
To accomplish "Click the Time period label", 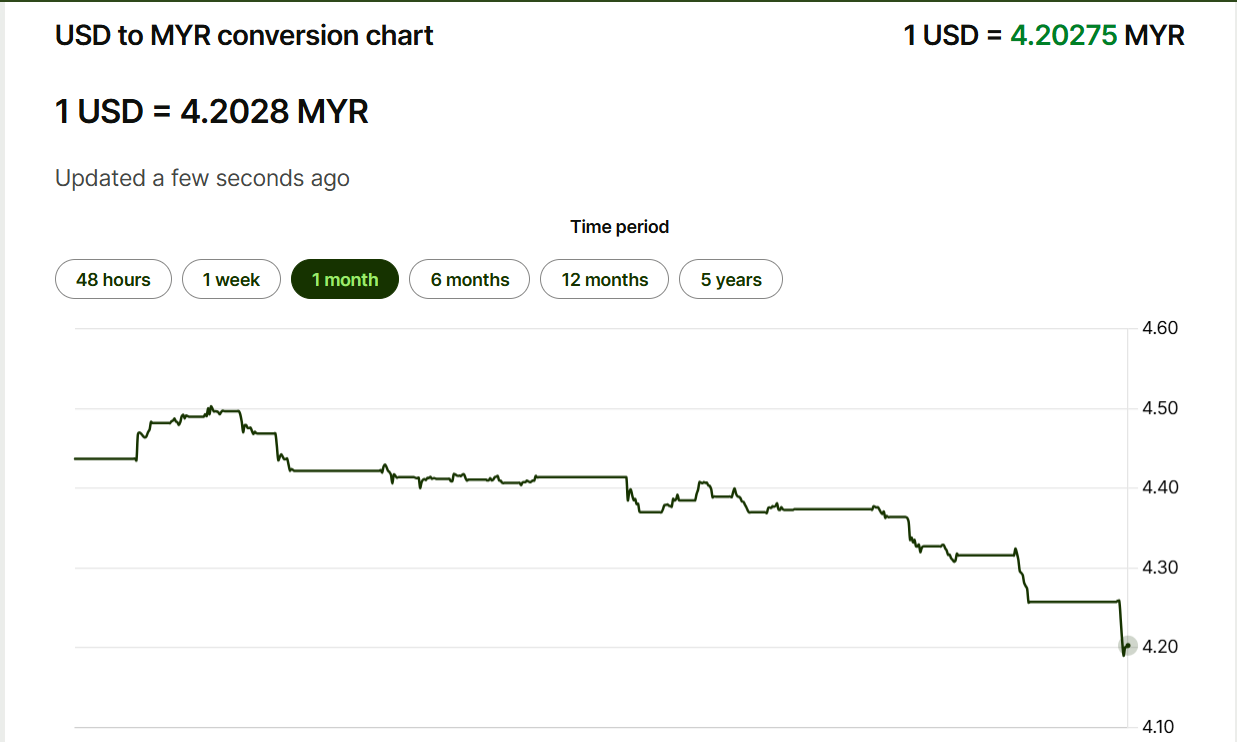I will (619, 227).
